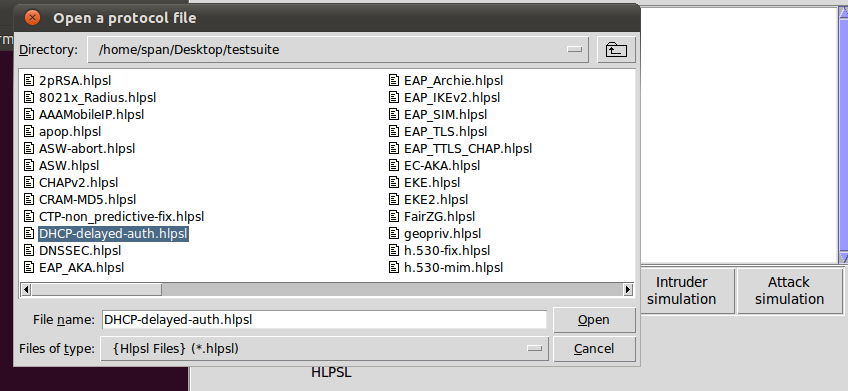This screenshot has height=391, width=848.
Task: Go up one directory with folder icon
Action: pyautogui.click(x=616, y=50)
